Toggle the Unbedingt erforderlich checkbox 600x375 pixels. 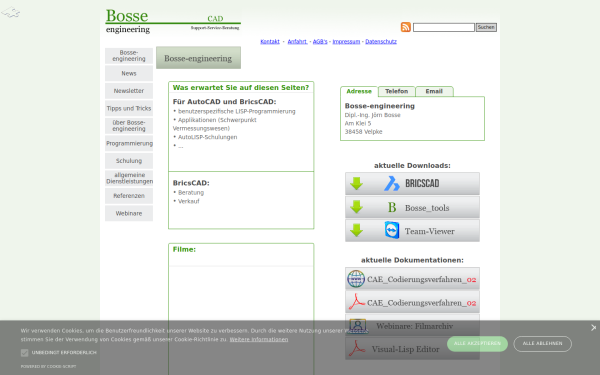click(x=24, y=353)
